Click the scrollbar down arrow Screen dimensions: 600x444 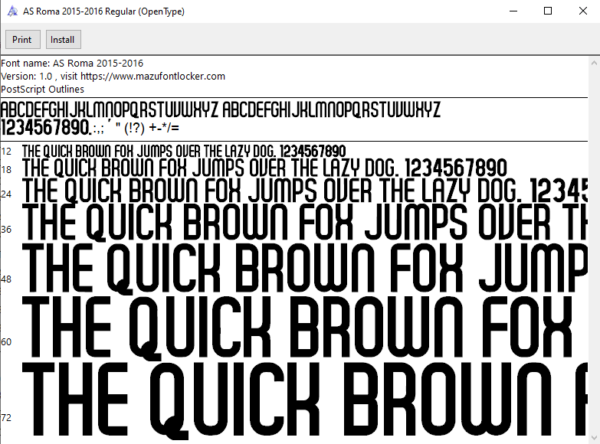[x=594, y=437]
